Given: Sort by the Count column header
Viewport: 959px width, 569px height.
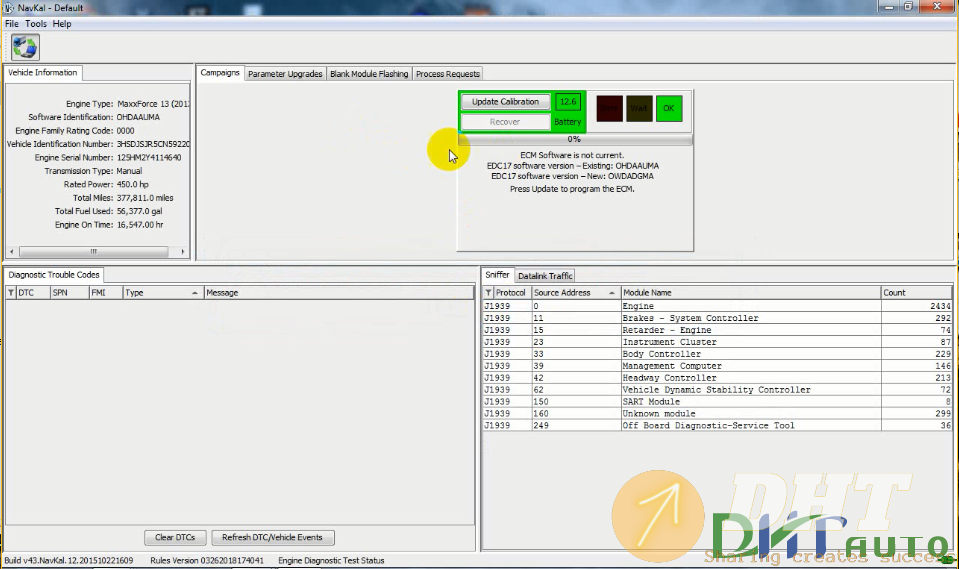Looking at the screenshot, I should pyautogui.click(x=917, y=293).
